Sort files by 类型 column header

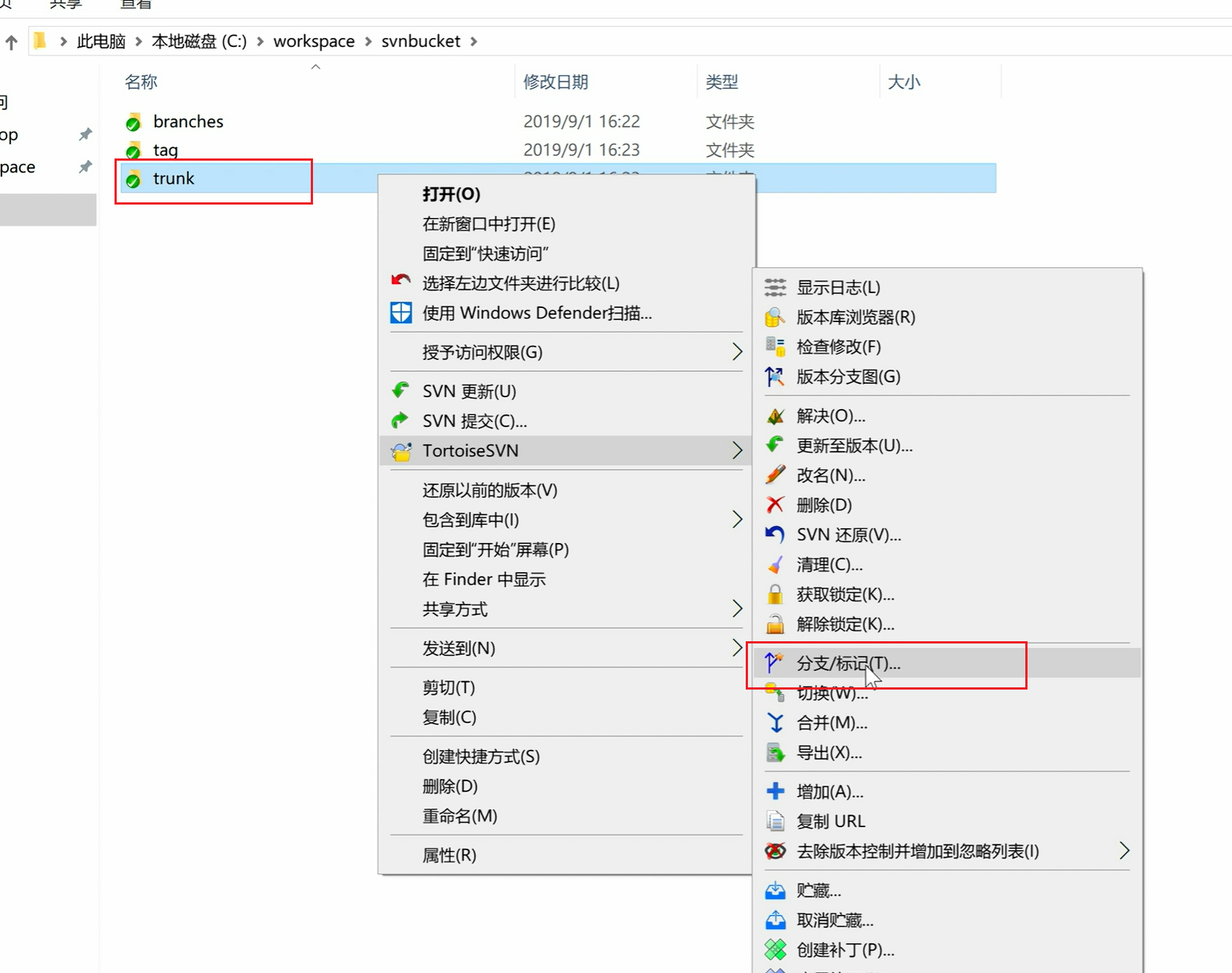722,82
